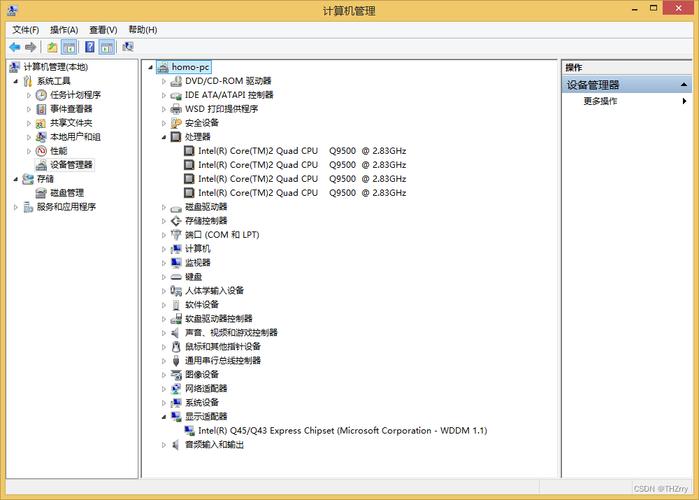
Task: Select the 软件设备 category
Action: click(201, 305)
